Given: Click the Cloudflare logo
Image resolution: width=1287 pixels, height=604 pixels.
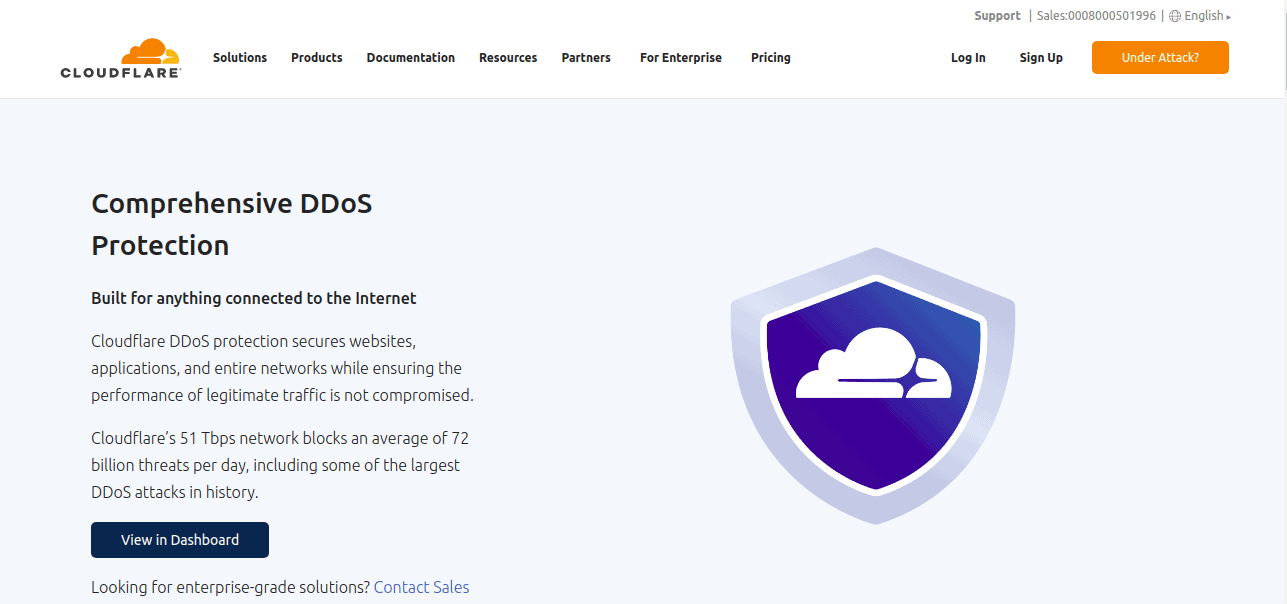Looking at the screenshot, I should point(120,58).
